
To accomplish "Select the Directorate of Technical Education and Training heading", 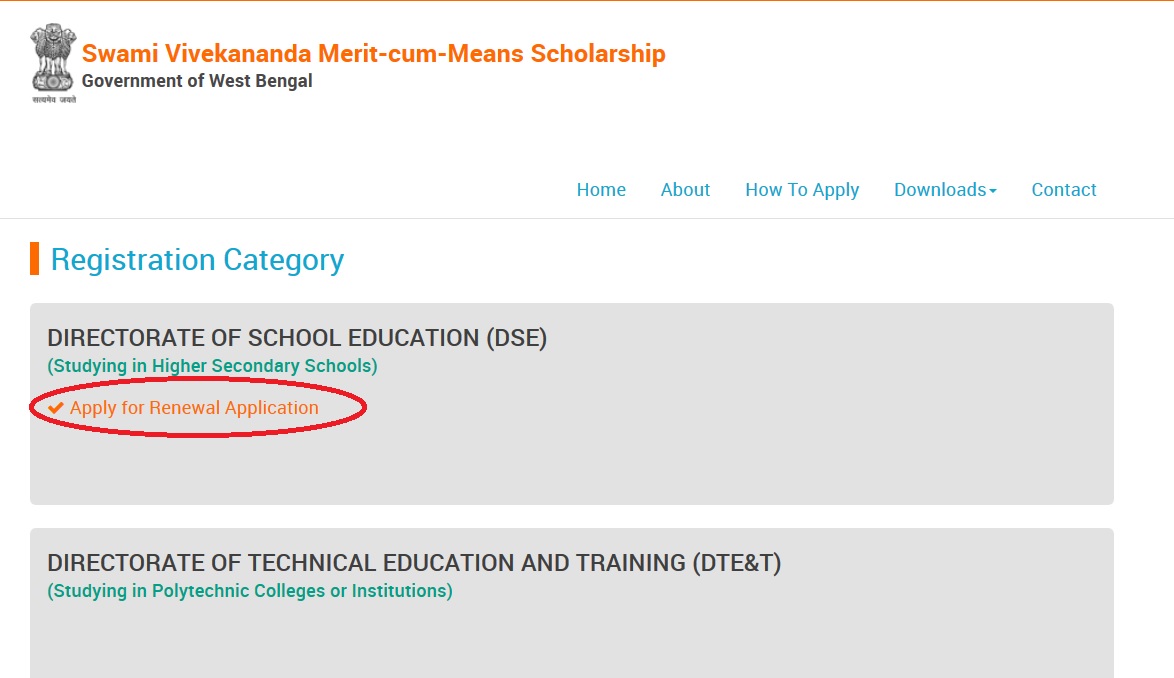I will (x=414, y=563).
